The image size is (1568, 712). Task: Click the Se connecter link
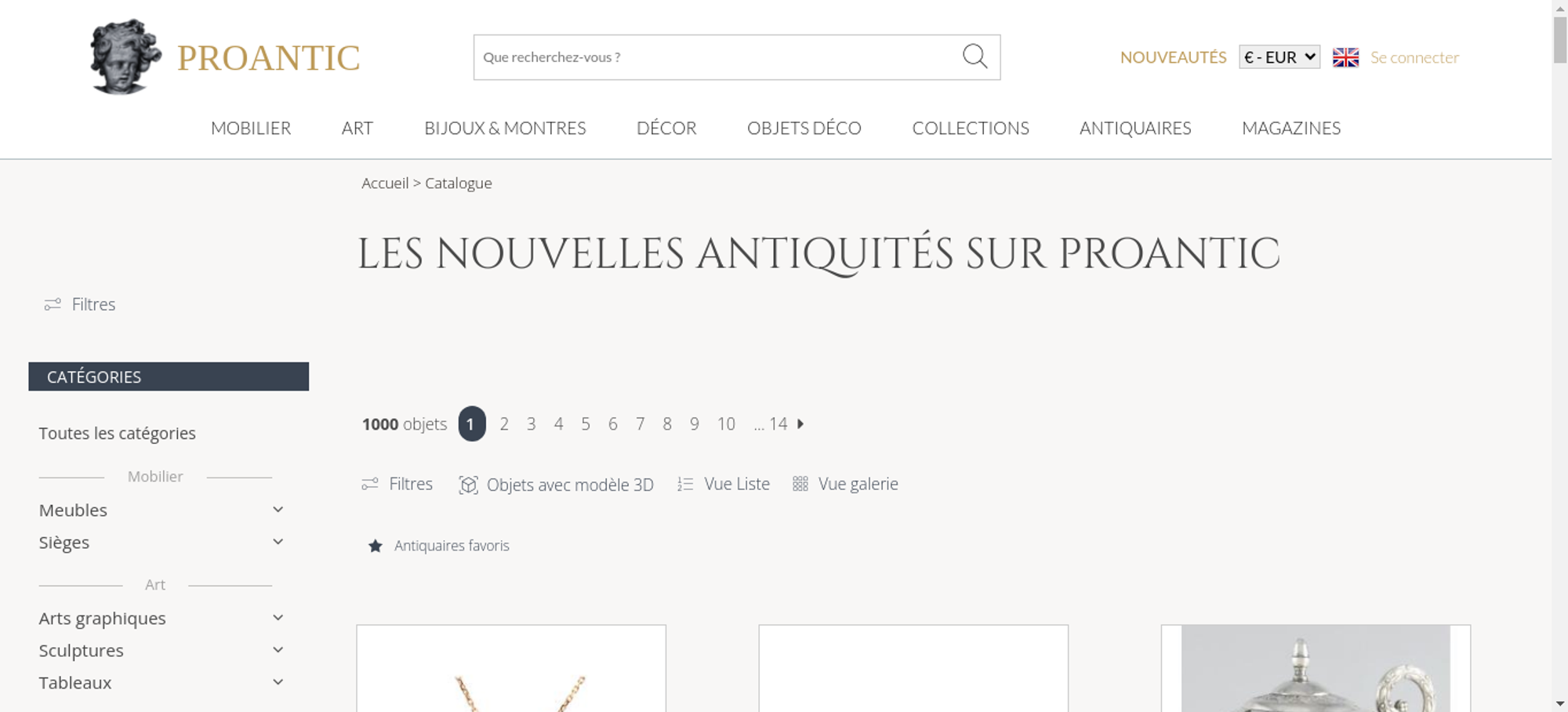(x=1414, y=57)
